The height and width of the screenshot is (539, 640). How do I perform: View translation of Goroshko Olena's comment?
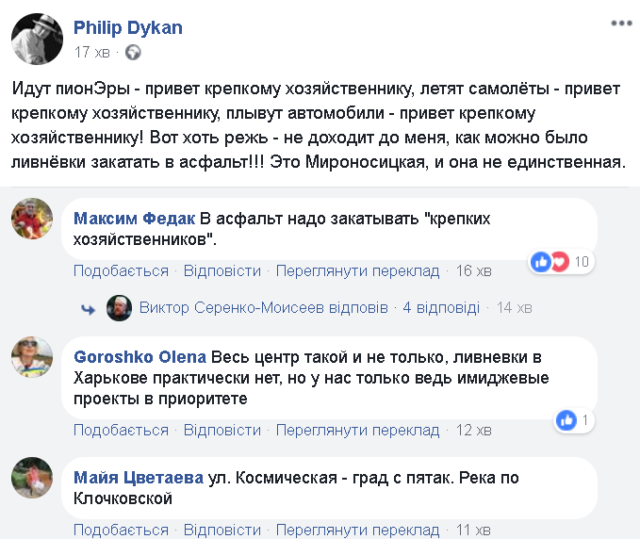pyautogui.click(x=358, y=430)
